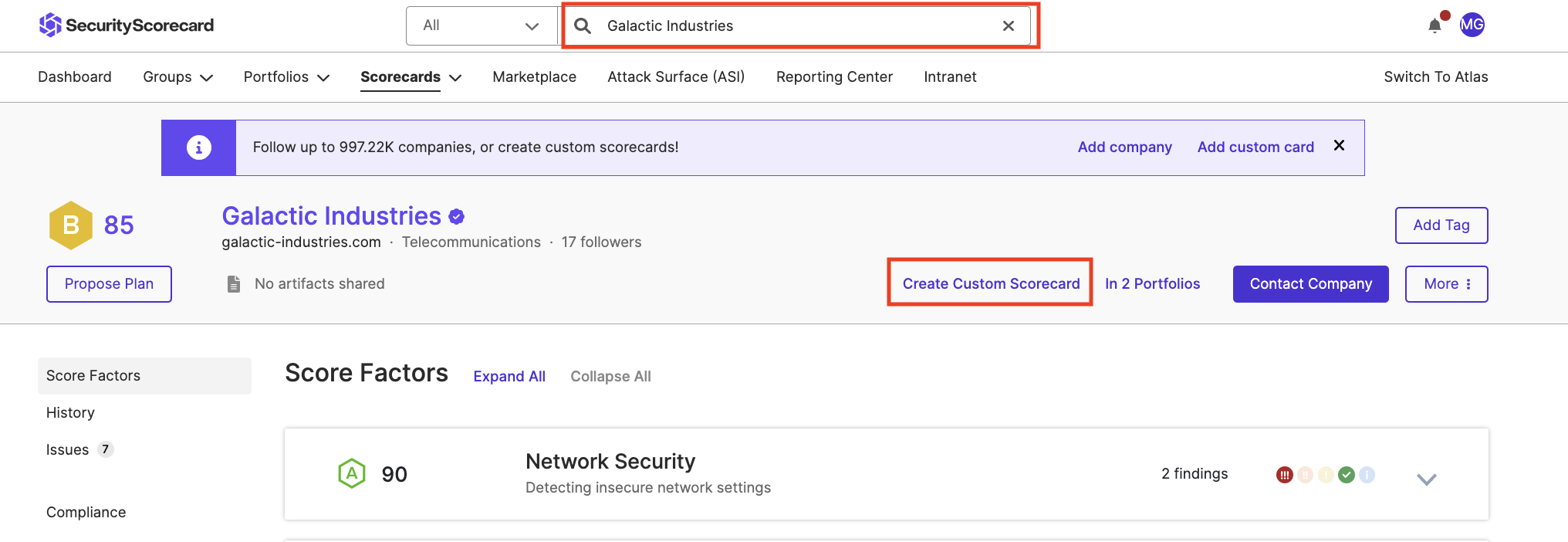Click the info icon in the banner
This screenshot has height=542, width=1568.
pyautogui.click(x=199, y=147)
